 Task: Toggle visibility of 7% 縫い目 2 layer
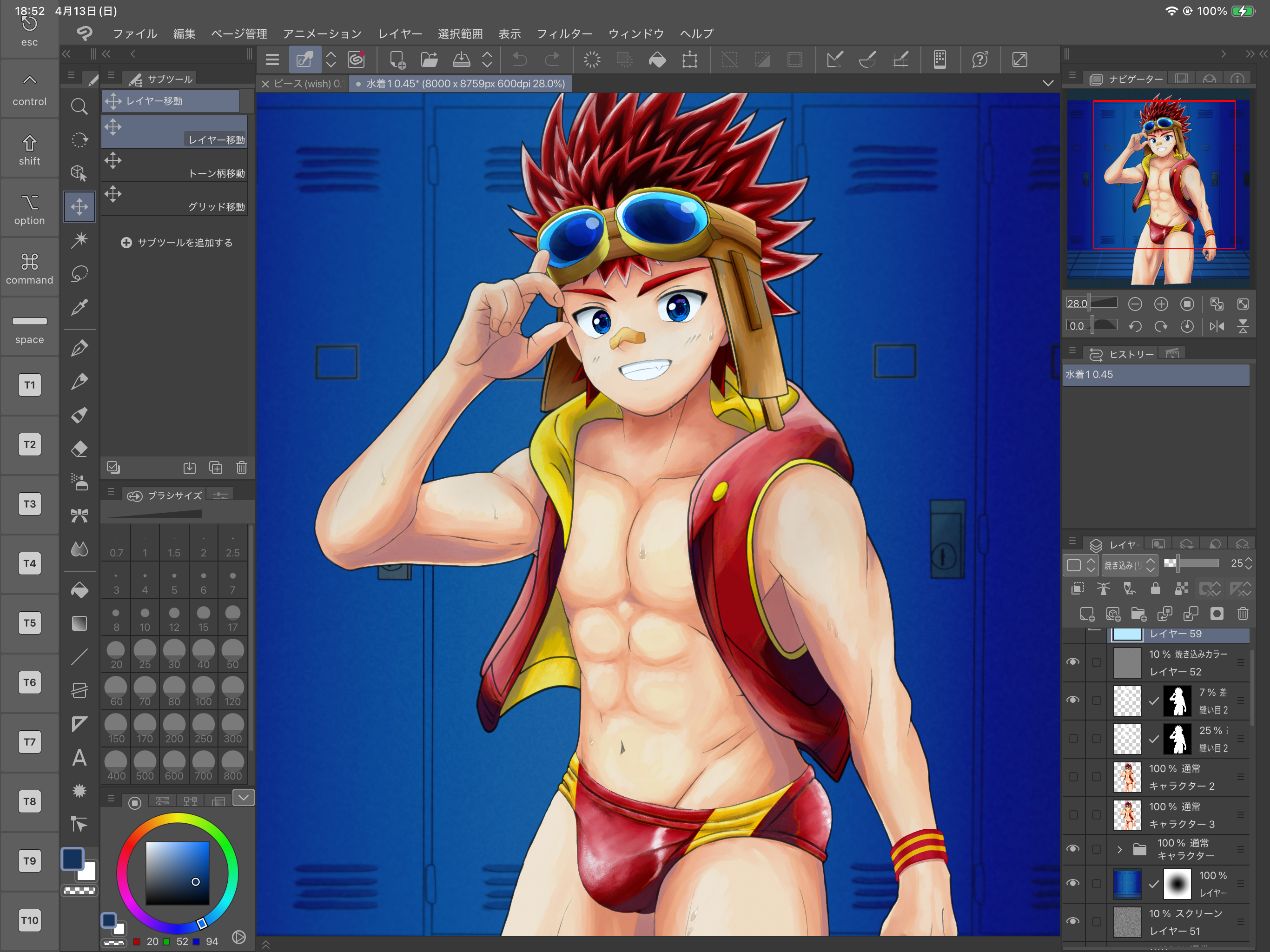1072,700
